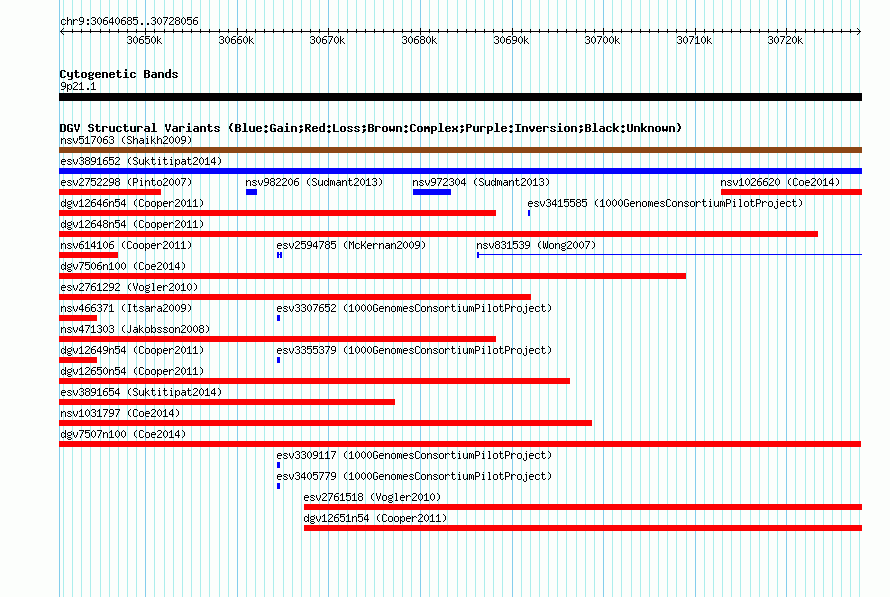
Task: Click the thin blue nsv831539 line
Action: (x=670, y=255)
